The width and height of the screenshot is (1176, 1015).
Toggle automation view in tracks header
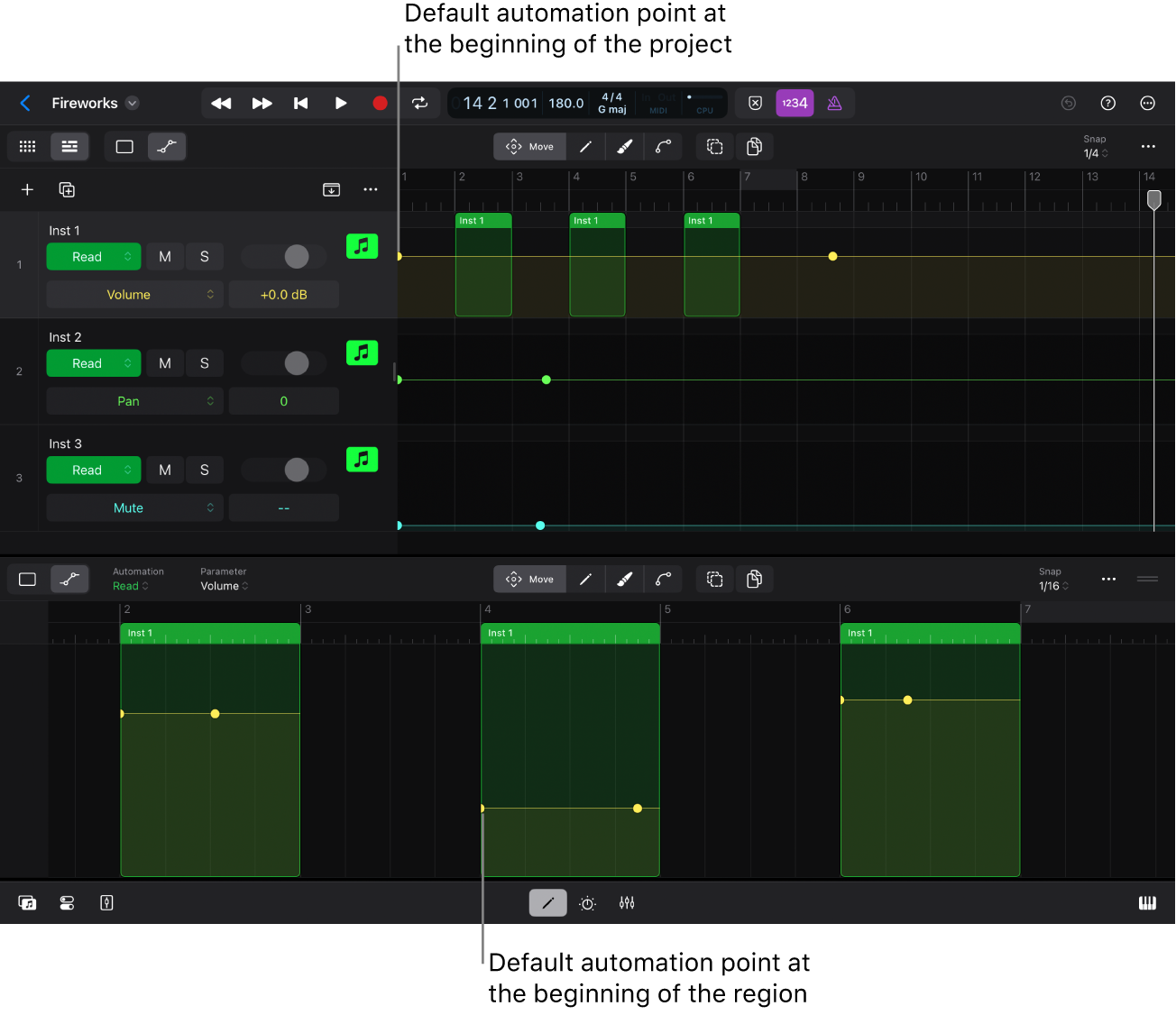[167, 146]
